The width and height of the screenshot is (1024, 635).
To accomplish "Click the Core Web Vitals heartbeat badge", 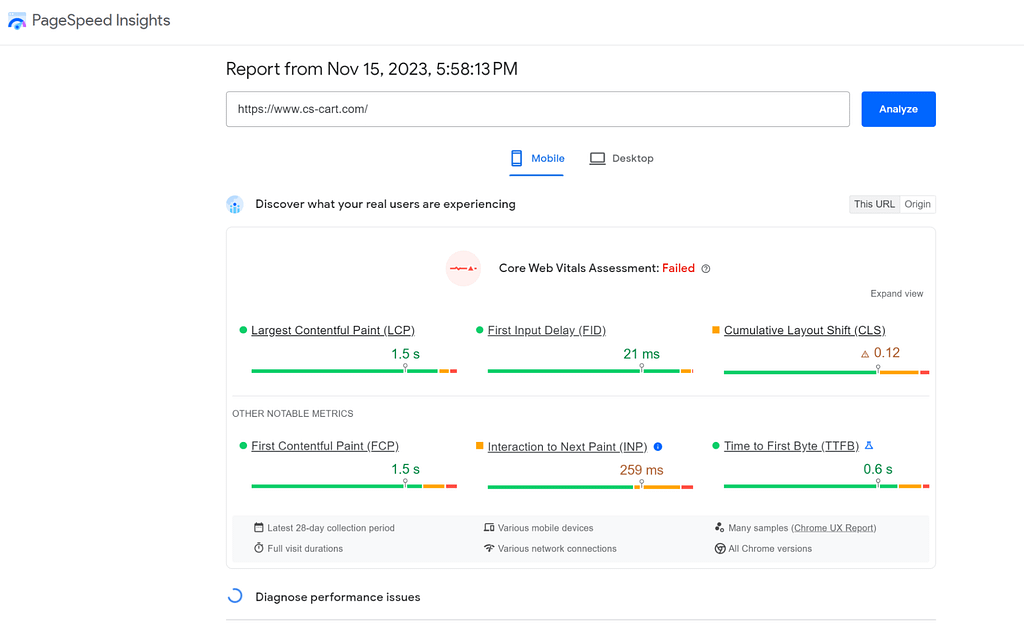I will click(x=463, y=268).
